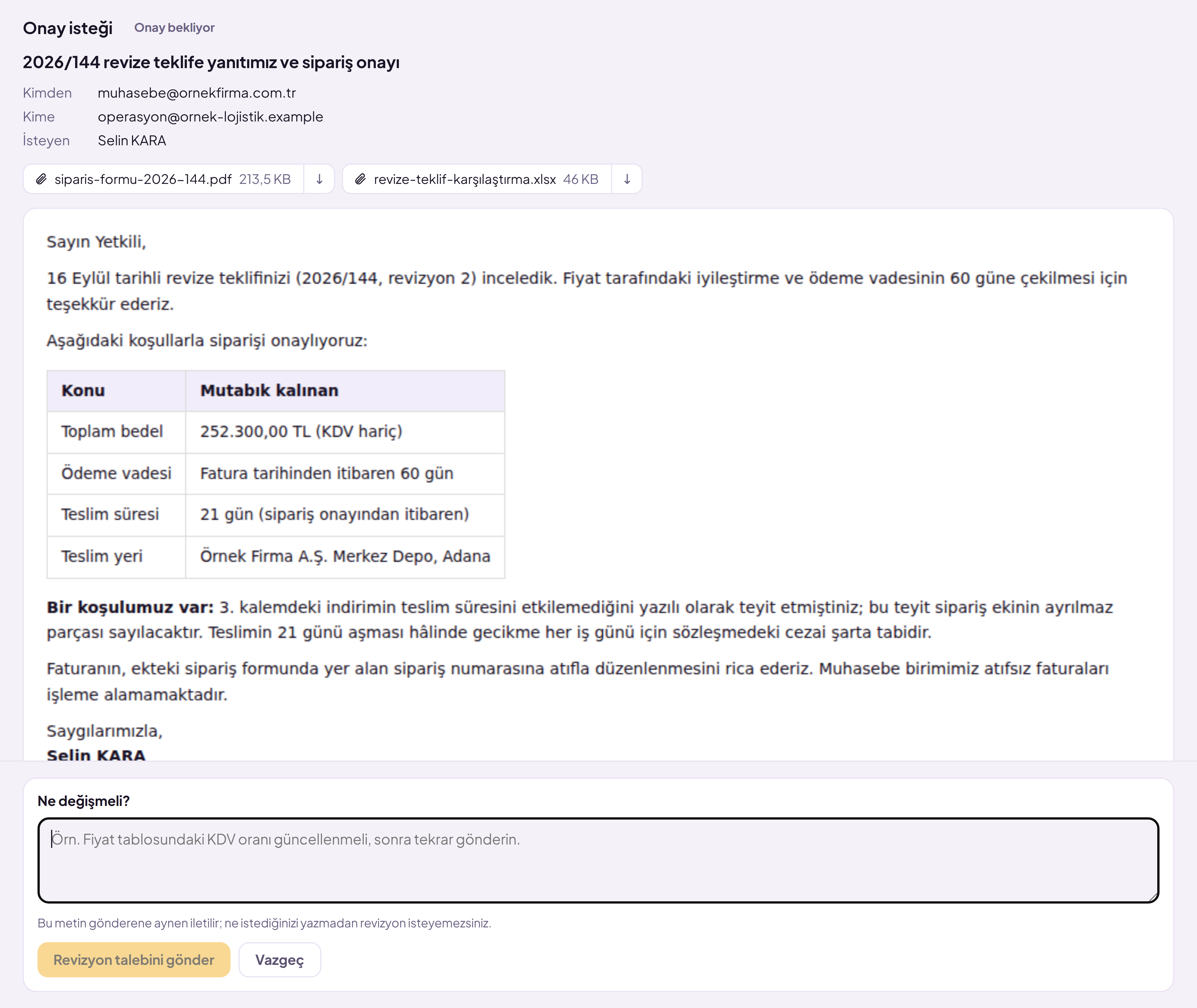Screen dimensions: 1197x1008
Task: Click the "Onay bekliyor" status badge
Action: click(x=174, y=28)
